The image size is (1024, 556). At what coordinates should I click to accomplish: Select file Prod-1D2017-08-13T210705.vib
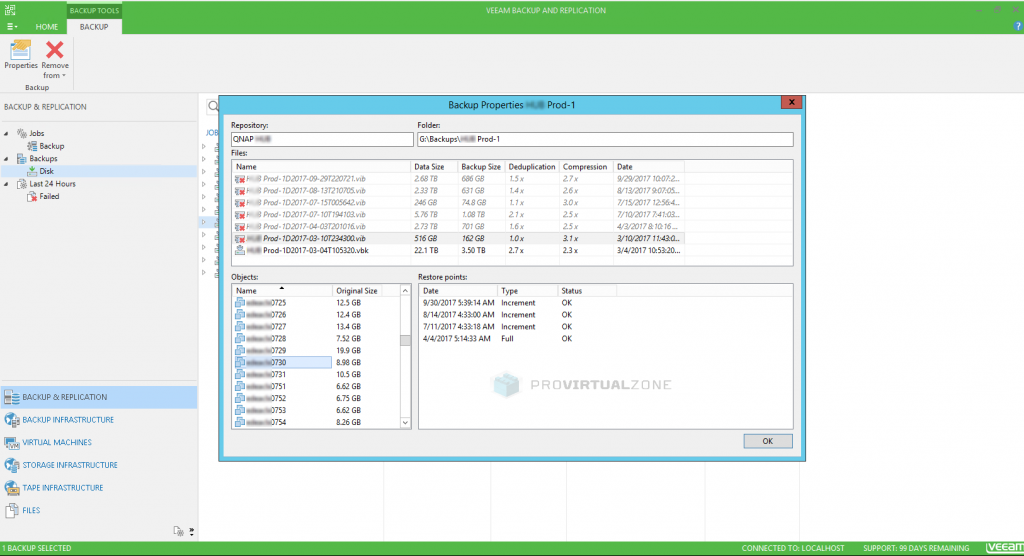[x=458, y=191]
